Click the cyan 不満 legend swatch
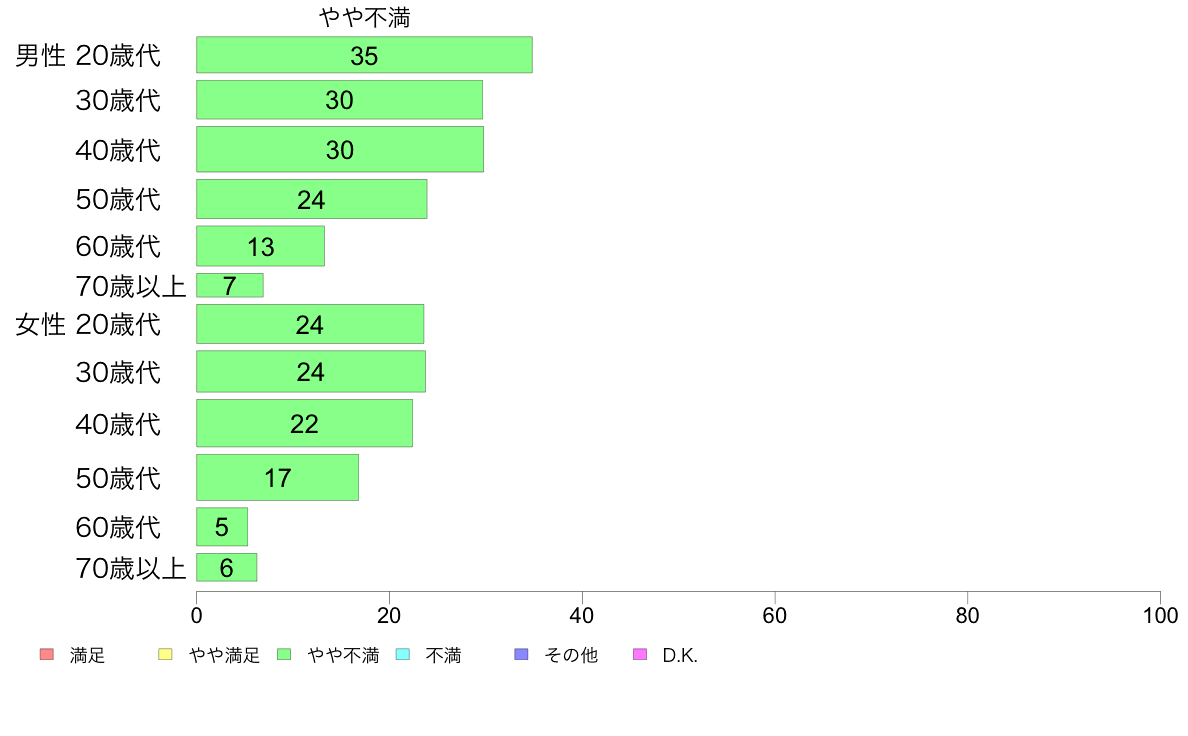This screenshot has width=1188, height=736. (x=403, y=654)
